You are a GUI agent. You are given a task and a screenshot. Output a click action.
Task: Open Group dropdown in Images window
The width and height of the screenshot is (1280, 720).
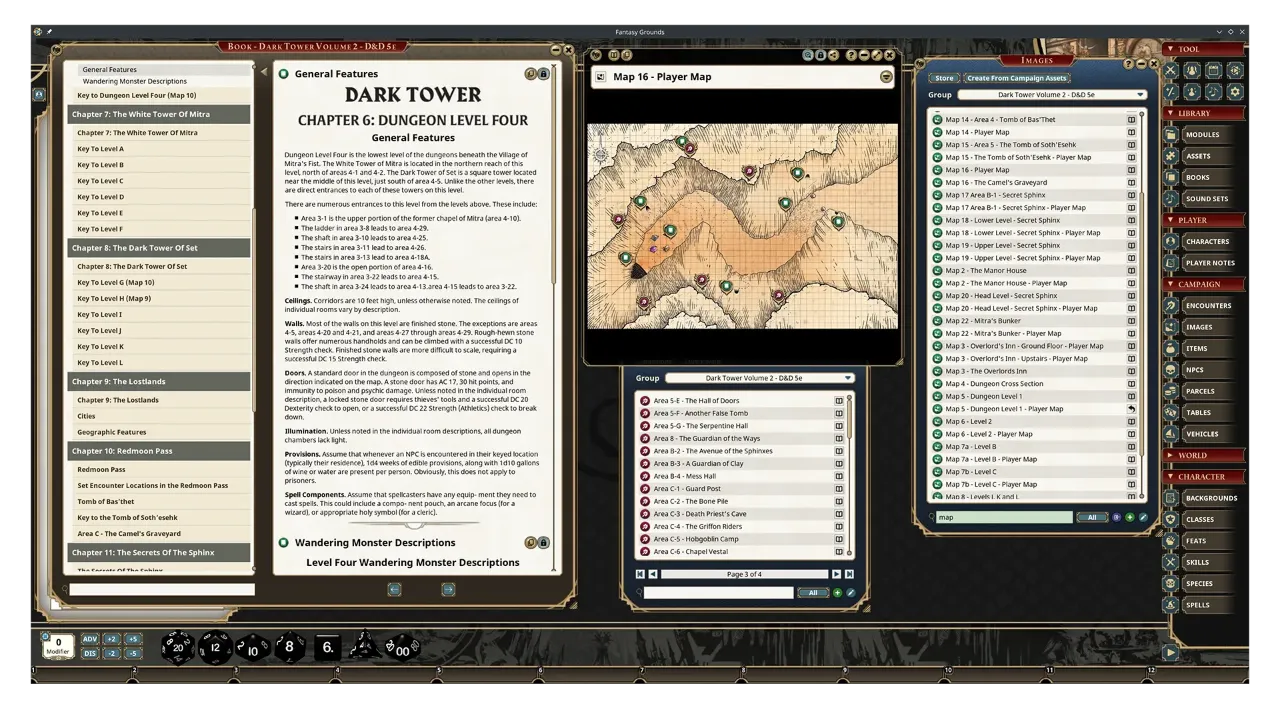1052,95
